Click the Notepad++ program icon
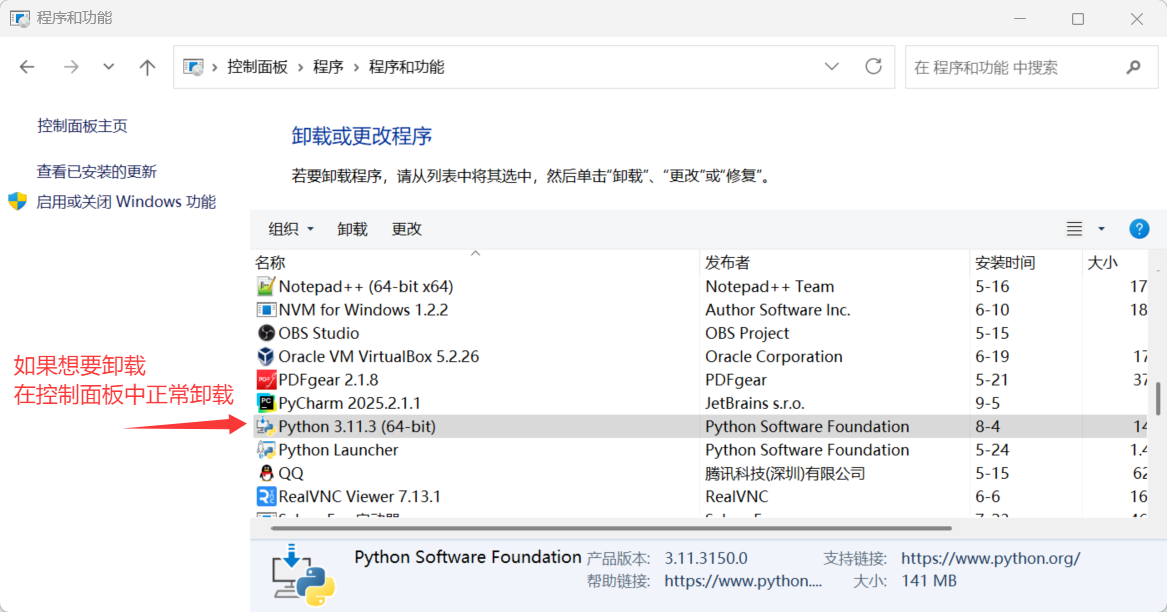Viewport: 1167px width, 612px height. point(265,286)
